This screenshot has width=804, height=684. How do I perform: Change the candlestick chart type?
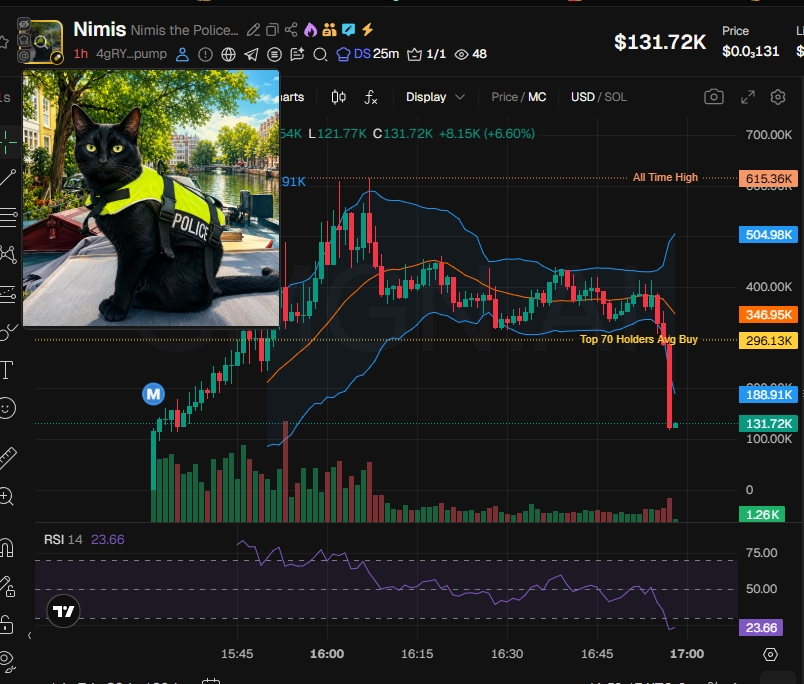[338, 97]
